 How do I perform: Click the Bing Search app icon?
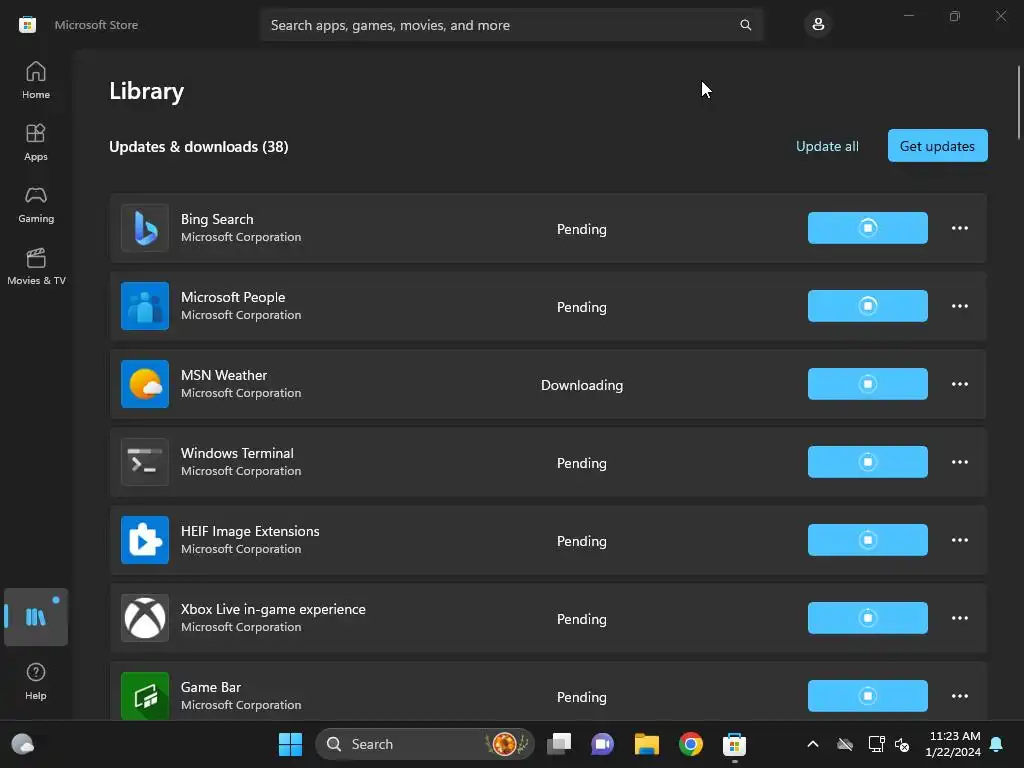click(x=145, y=228)
